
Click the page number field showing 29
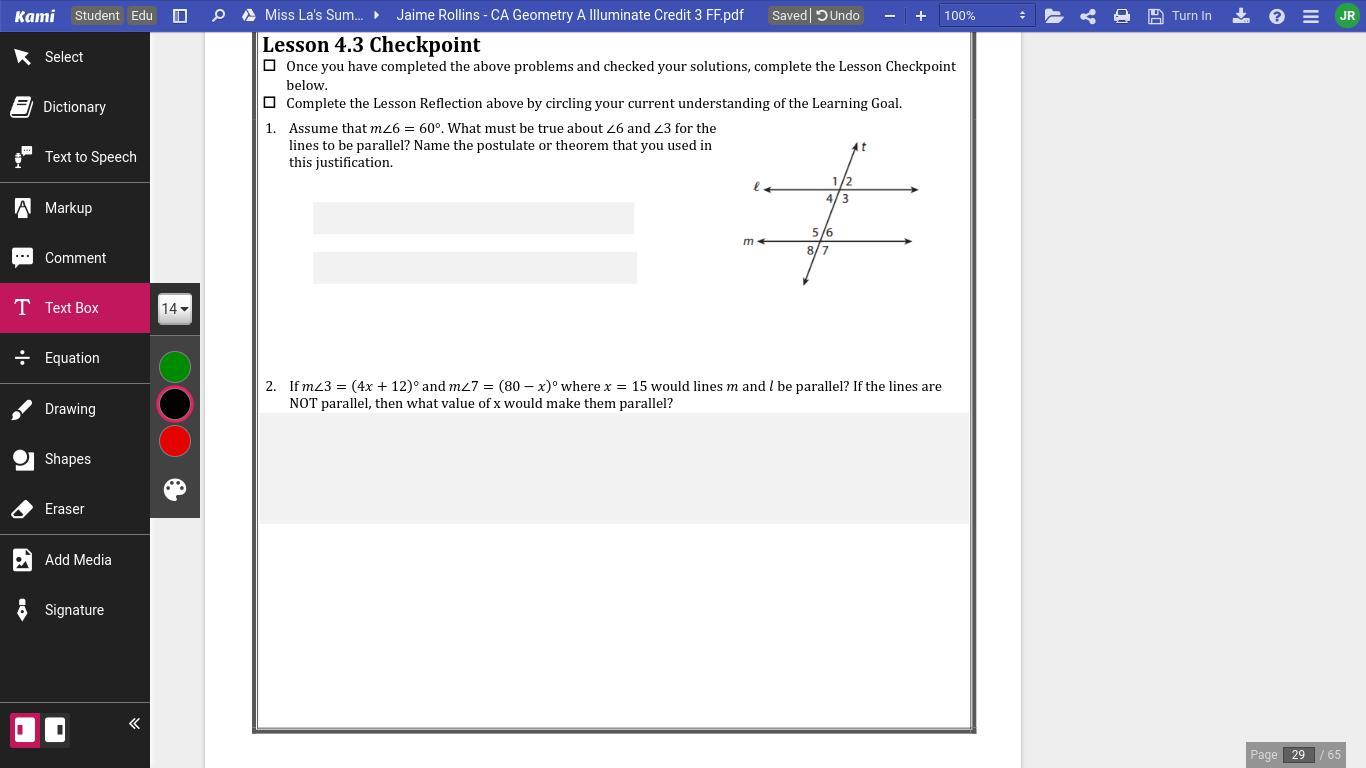1298,755
